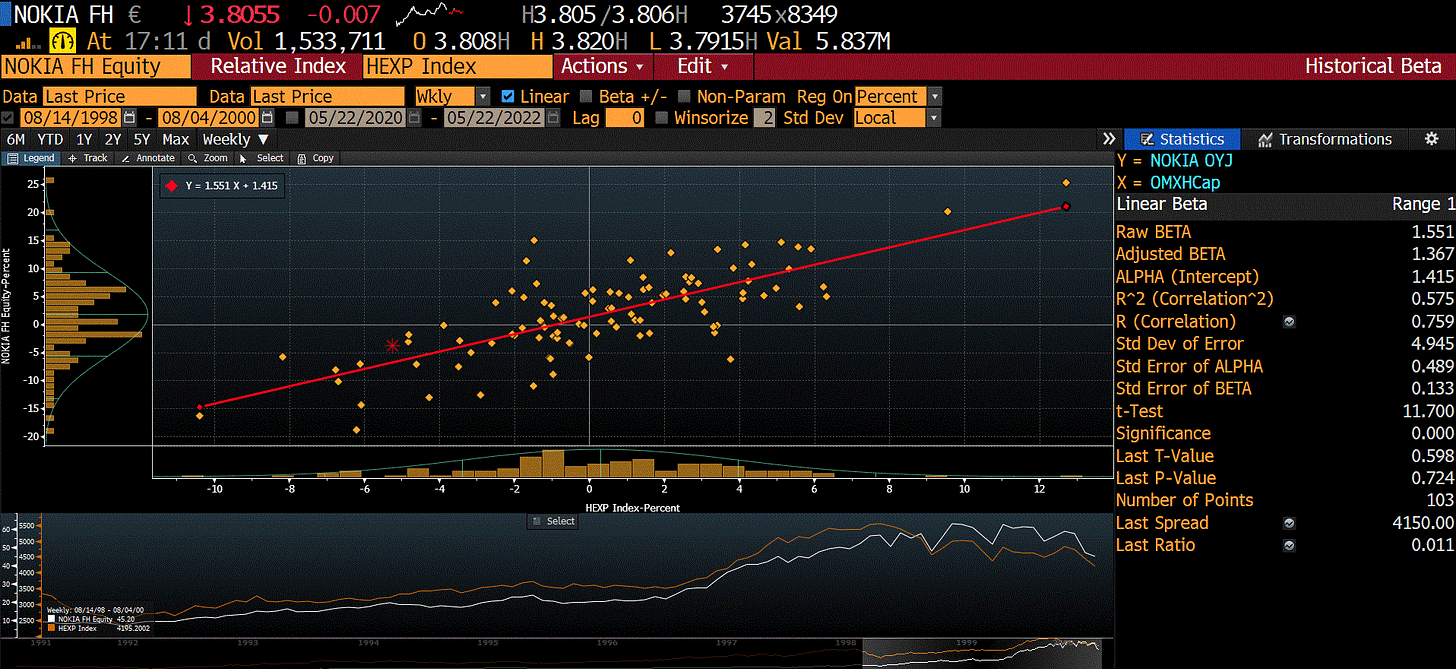Open the Select dropdown above the lower chart
Viewport: 1456px width, 669px height.
pos(553,521)
